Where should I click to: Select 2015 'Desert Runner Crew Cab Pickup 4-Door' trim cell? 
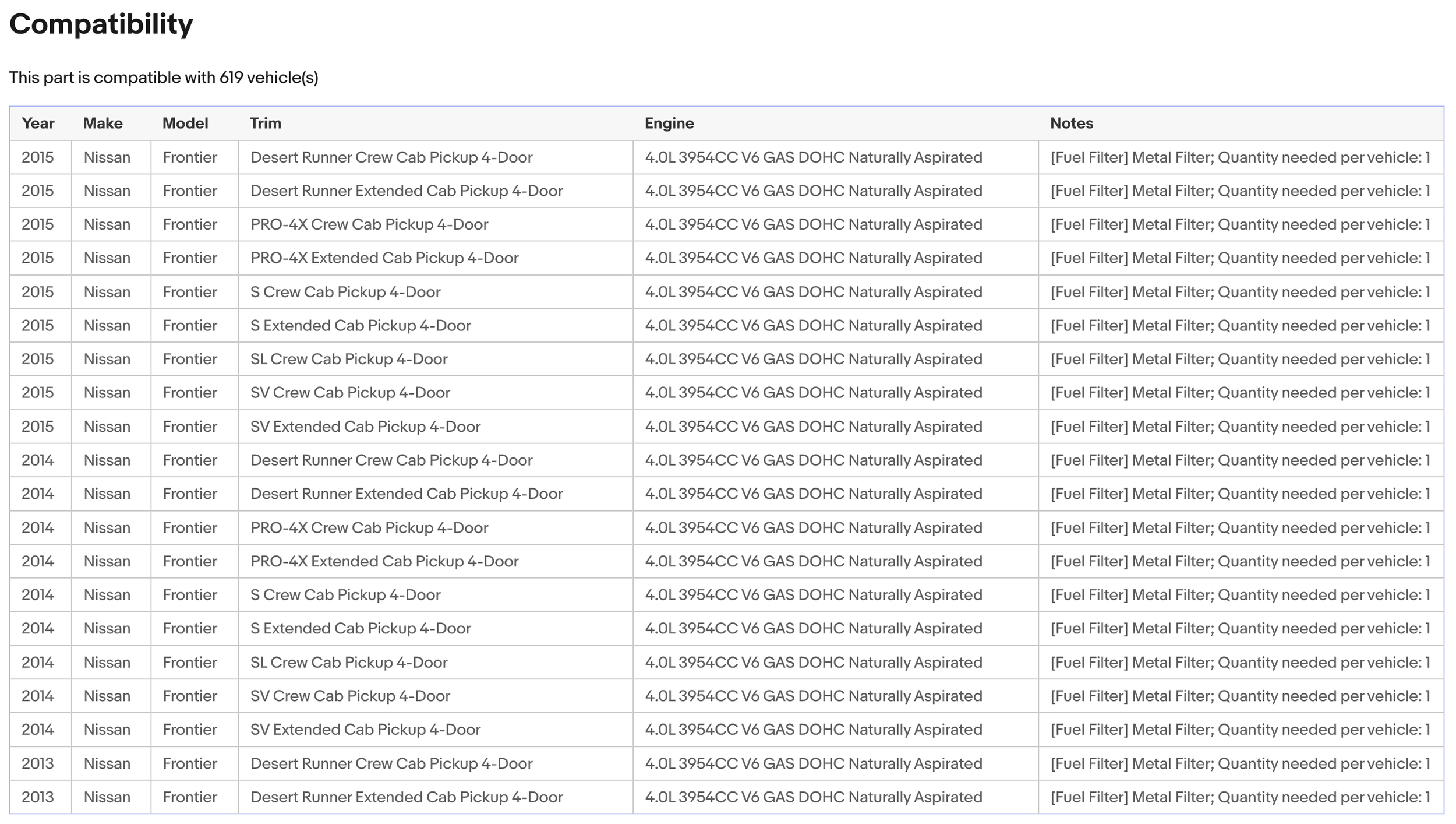pos(436,157)
